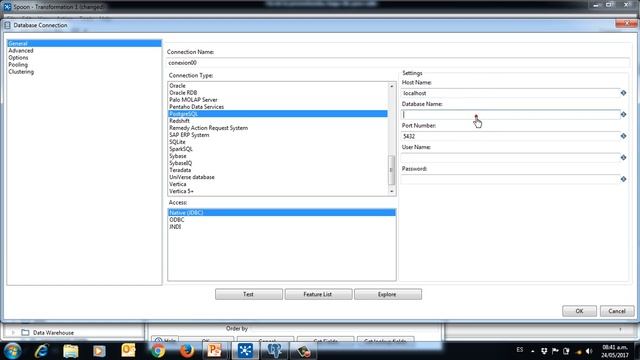Click the Test connection button
Viewport: 640px width, 360px height.
[x=249, y=294]
